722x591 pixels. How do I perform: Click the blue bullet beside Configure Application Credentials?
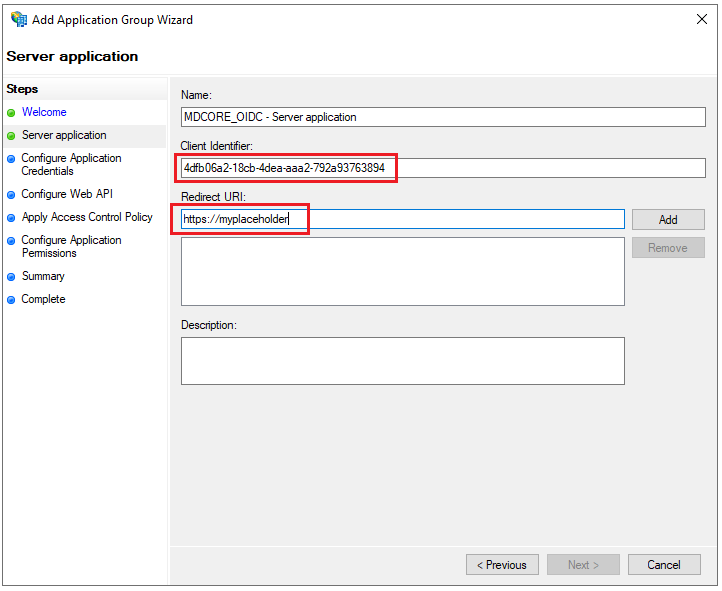(12, 159)
